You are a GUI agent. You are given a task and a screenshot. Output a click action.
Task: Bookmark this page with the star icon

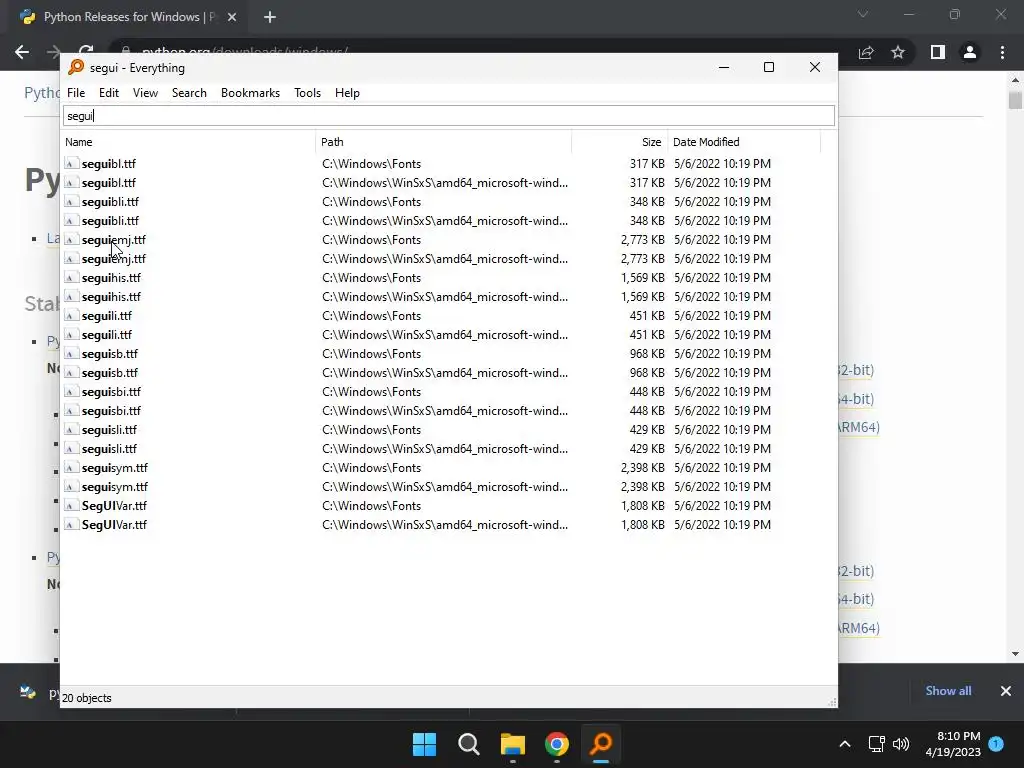[898, 52]
